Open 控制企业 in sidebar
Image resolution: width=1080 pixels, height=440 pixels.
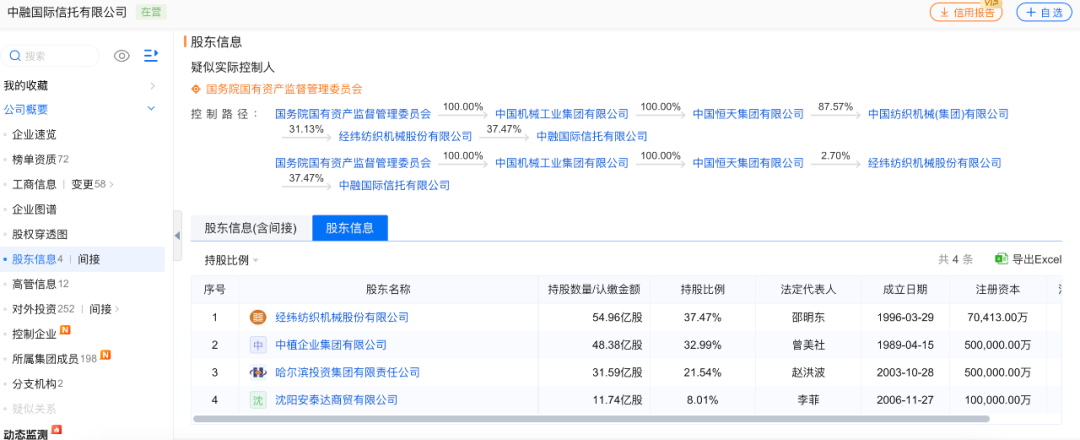[x=34, y=334]
